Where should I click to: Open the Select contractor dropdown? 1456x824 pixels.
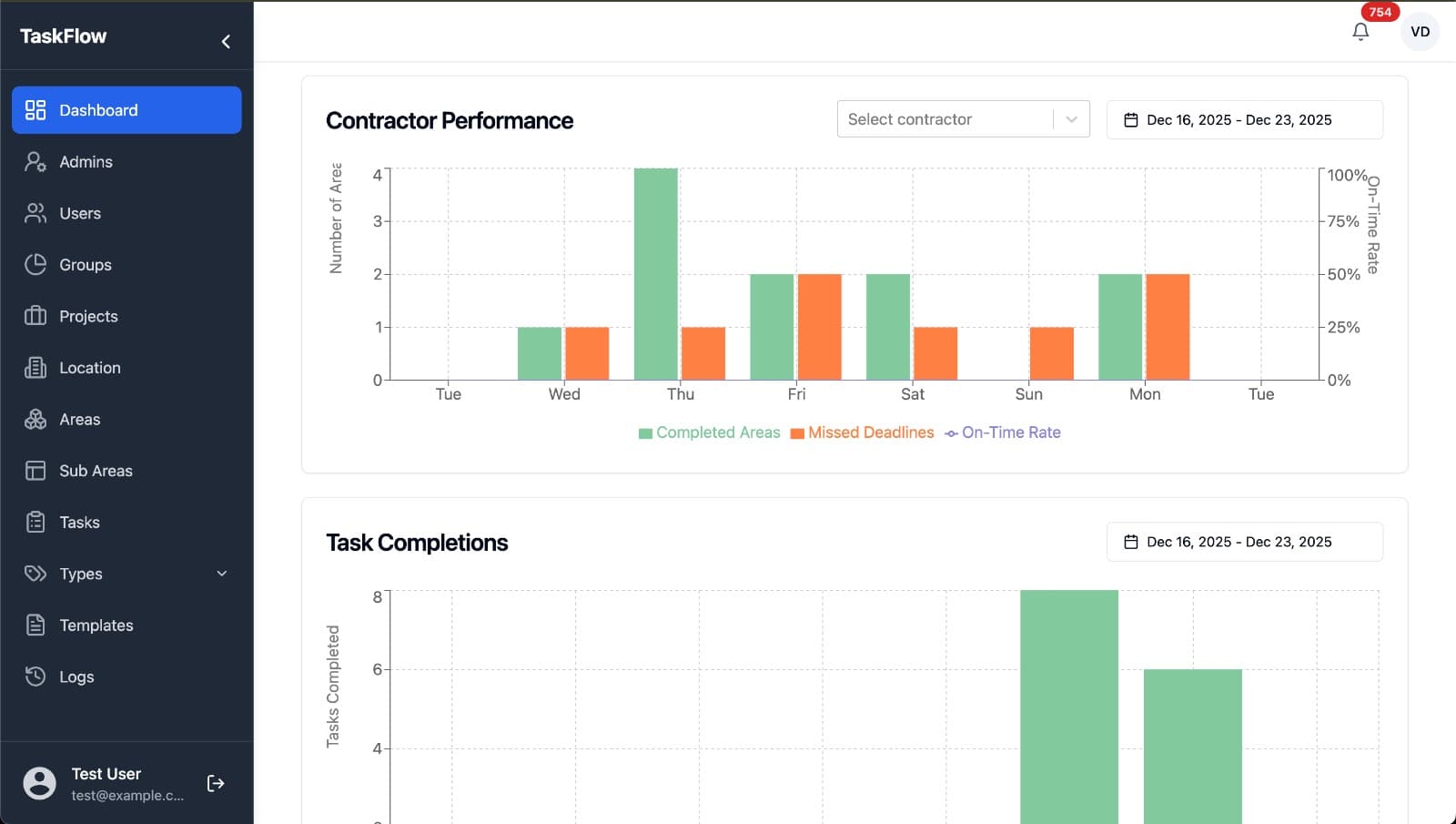point(963,119)
